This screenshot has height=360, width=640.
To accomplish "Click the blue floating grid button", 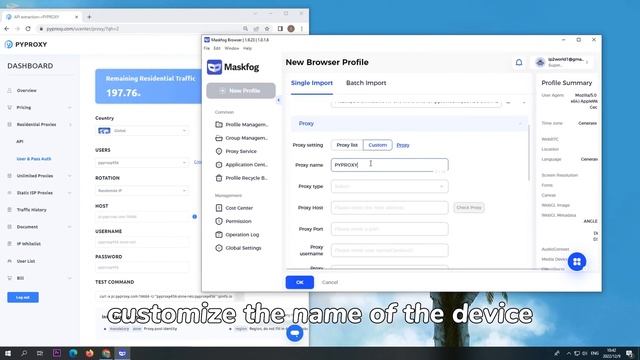I will [577, 262].
